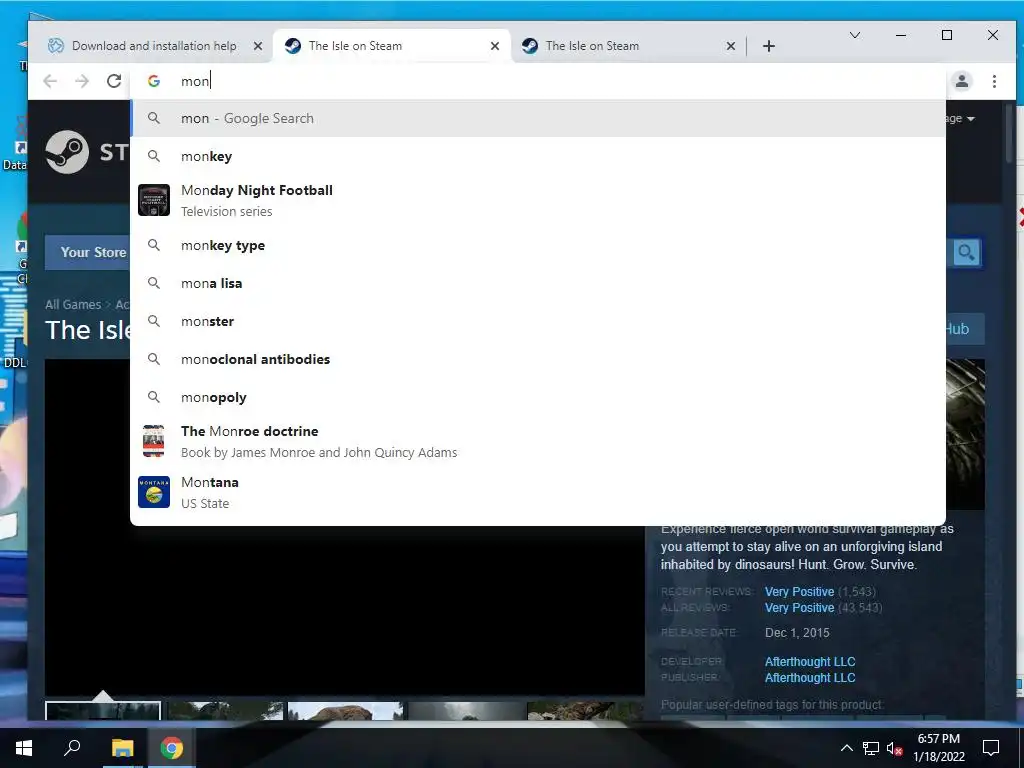This screenshot has width=1024, height=768.
Task: Click the Community Hub button
Action: coord(965,329)
